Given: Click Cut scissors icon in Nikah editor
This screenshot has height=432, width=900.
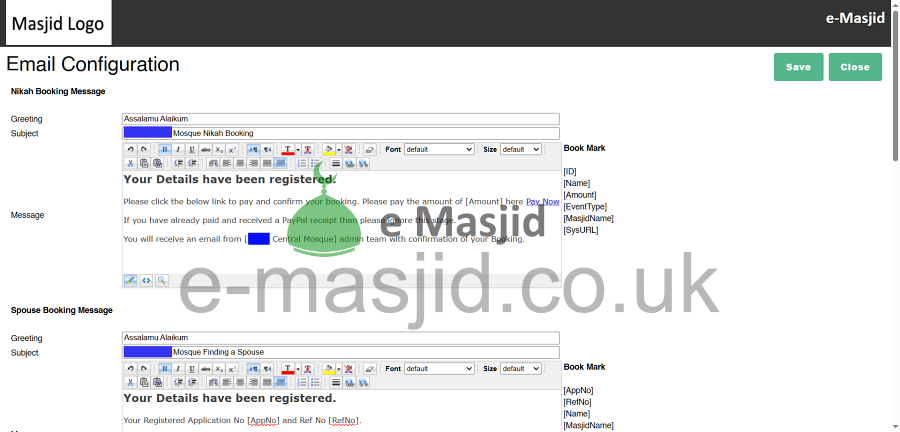Looking at the screenshot, I should pyautogui.click(x=130, y=162).
